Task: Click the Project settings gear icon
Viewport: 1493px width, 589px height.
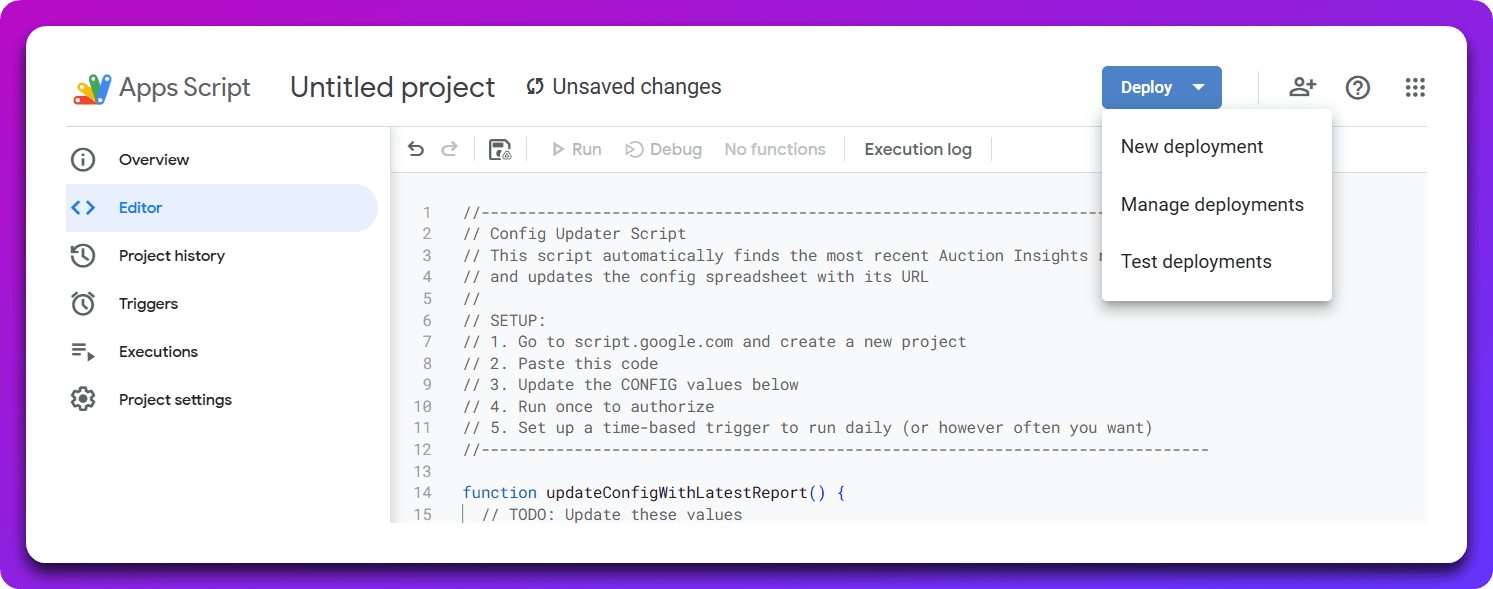Action: click(83, 400)
